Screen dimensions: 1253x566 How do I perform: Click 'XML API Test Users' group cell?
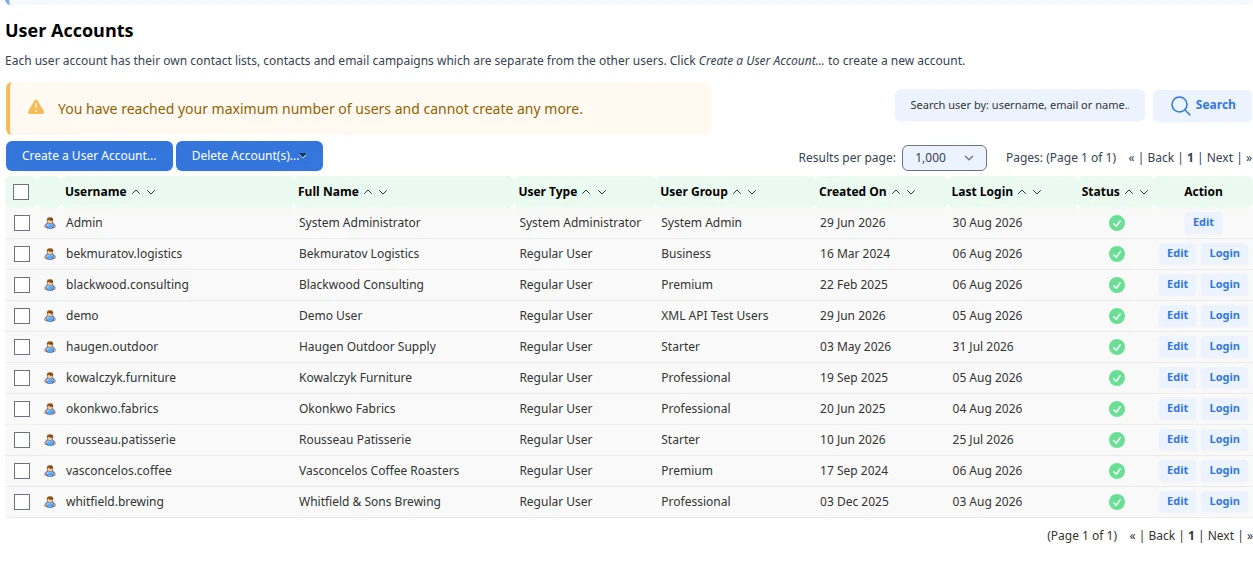(715, 316)
